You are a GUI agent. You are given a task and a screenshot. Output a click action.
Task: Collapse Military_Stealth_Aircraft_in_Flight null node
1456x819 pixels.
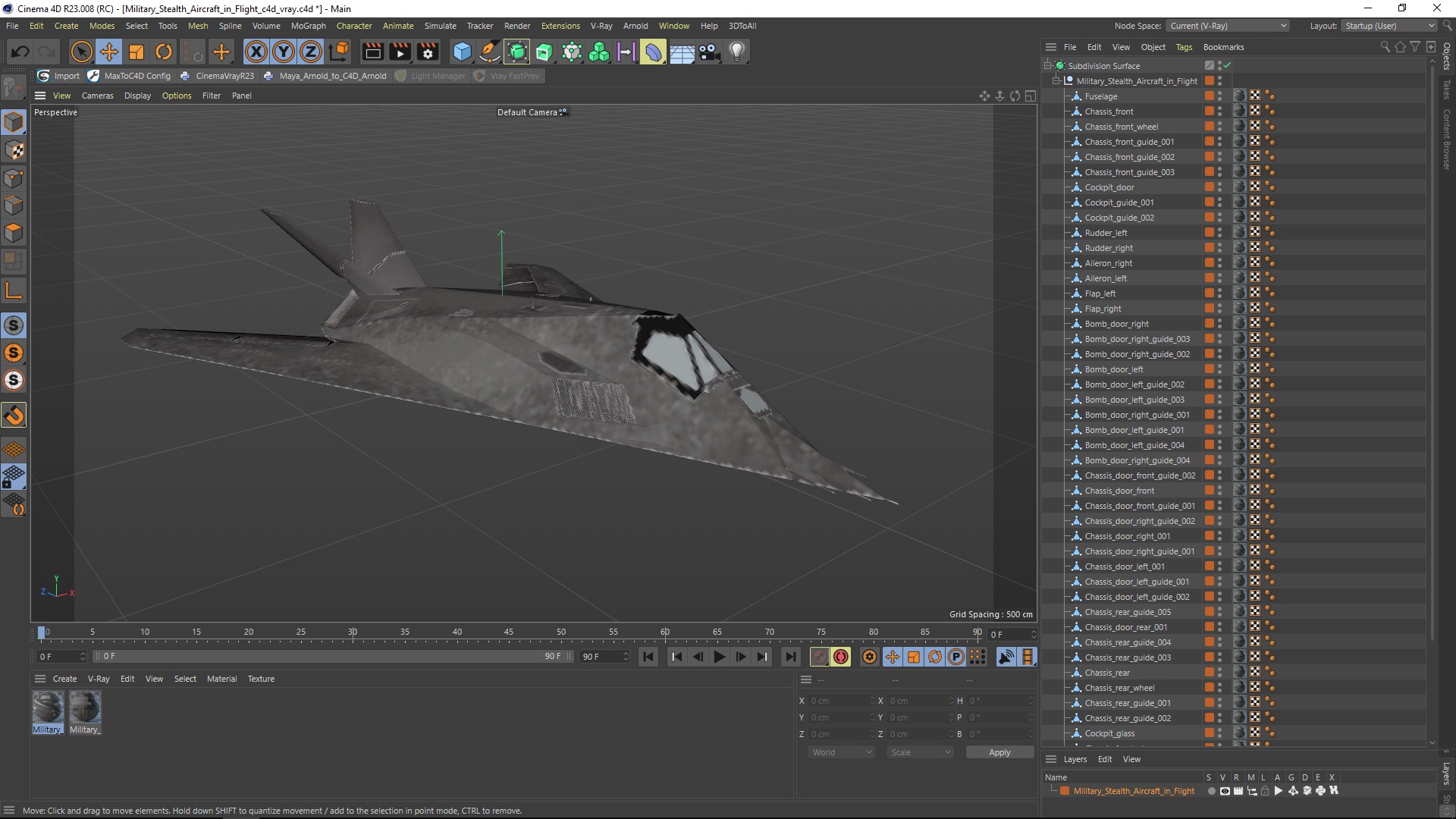click(x=1056, y=81)
